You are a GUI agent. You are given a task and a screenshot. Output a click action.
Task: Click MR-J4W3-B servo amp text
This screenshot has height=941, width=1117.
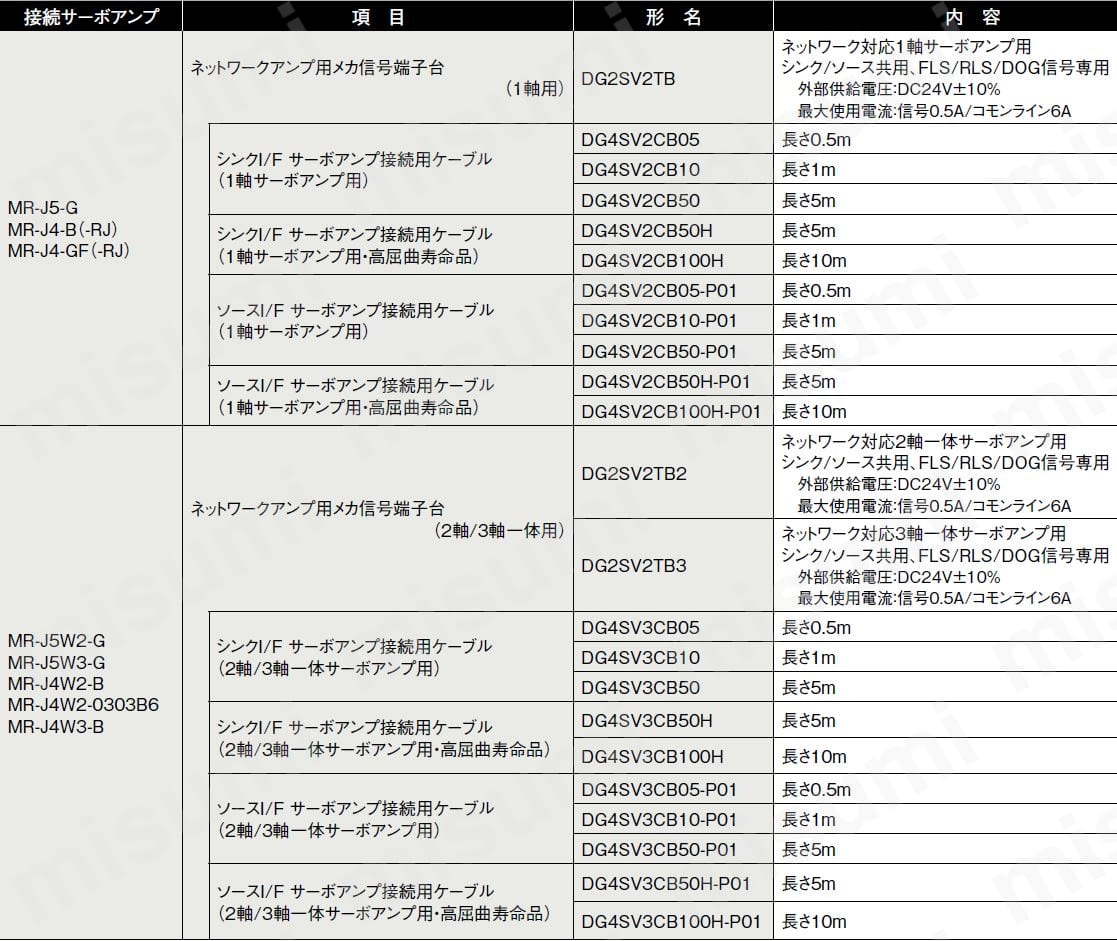pos(56,727)
